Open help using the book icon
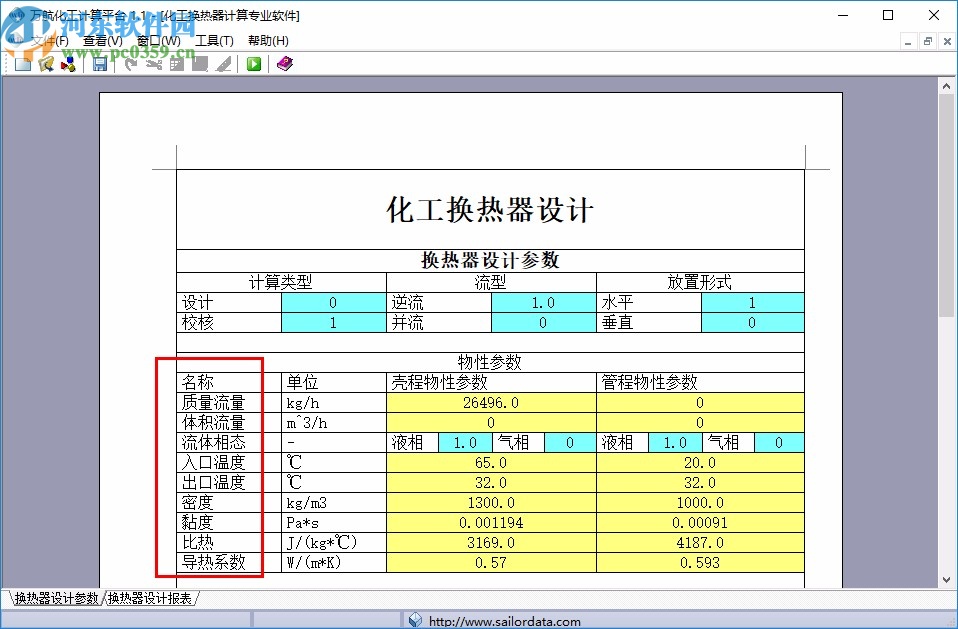 (x=283, y=63)
